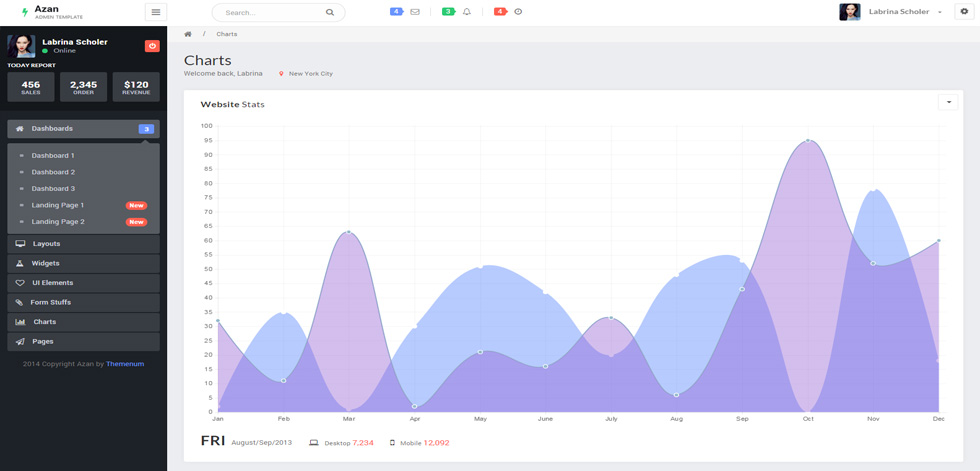Click the Website Stats panel title
Image resolution: width=980 pixels, height=471 pixels.
coord(232,104)
